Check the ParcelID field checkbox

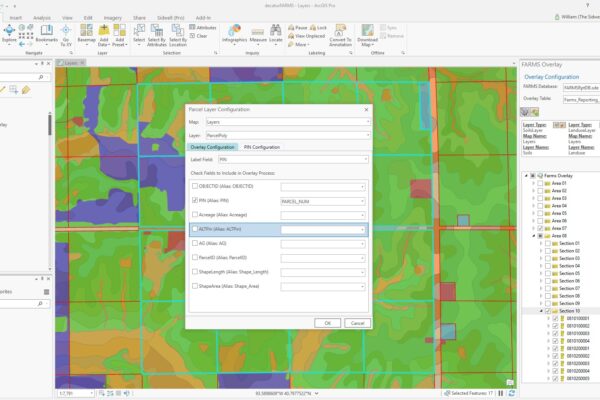195,257
